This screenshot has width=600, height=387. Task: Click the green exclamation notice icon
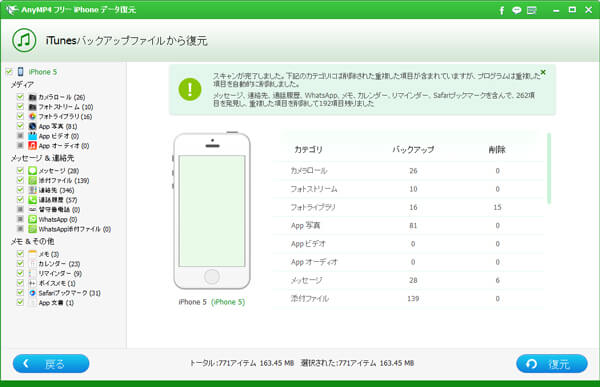click(x=190, y=90)
